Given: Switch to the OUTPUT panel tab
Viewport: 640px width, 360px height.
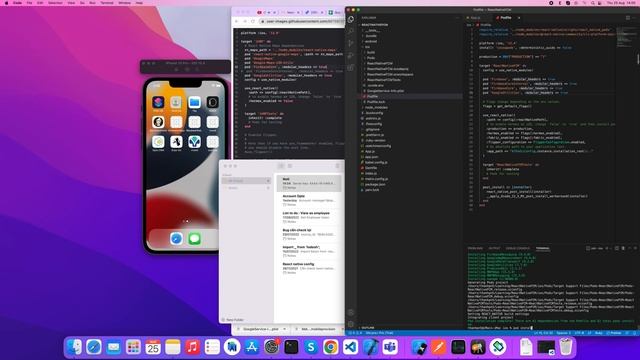Looking at the screenshot, I should tap(494, 248).
